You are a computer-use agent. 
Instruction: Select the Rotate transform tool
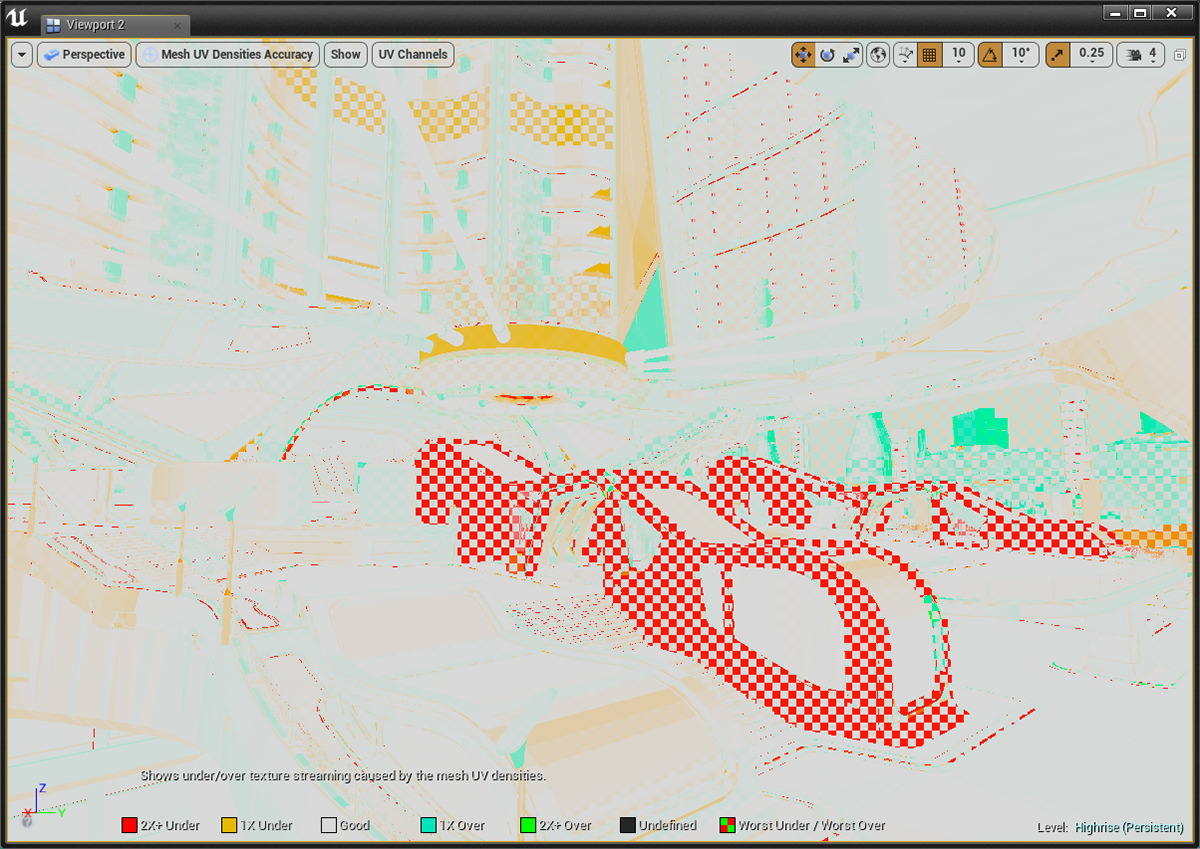(827, 55)
